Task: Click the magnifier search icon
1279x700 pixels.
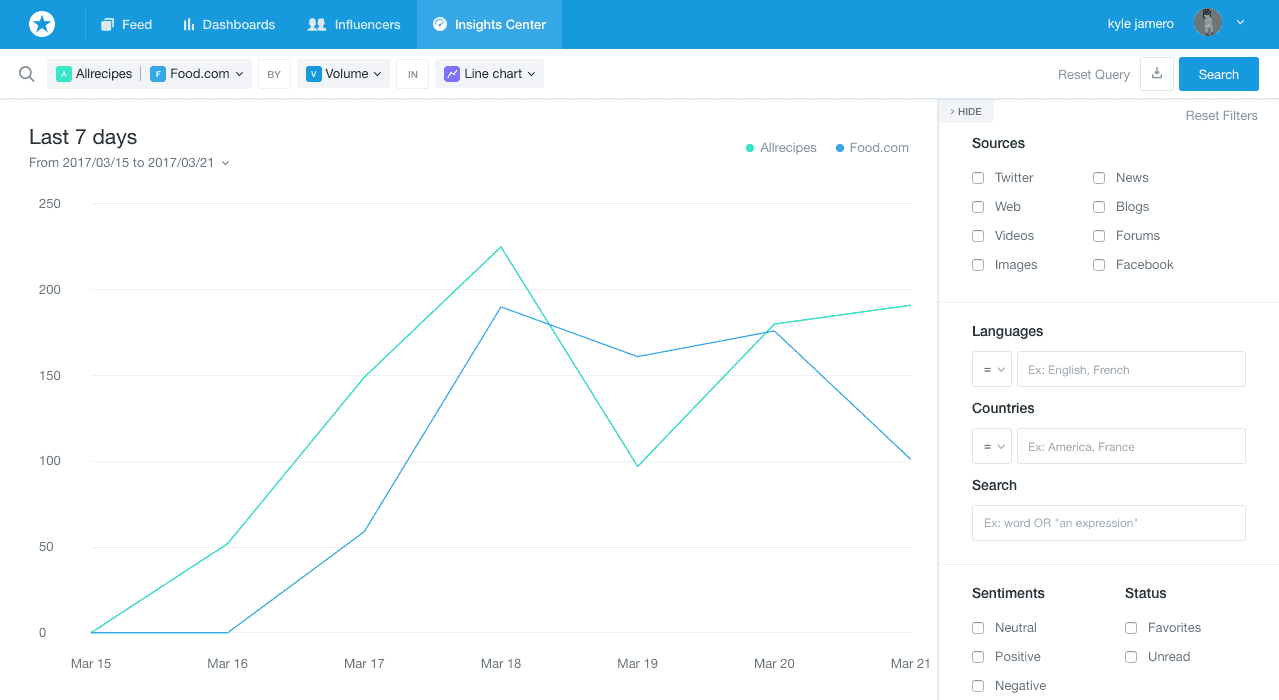Action: coord(27,74)
